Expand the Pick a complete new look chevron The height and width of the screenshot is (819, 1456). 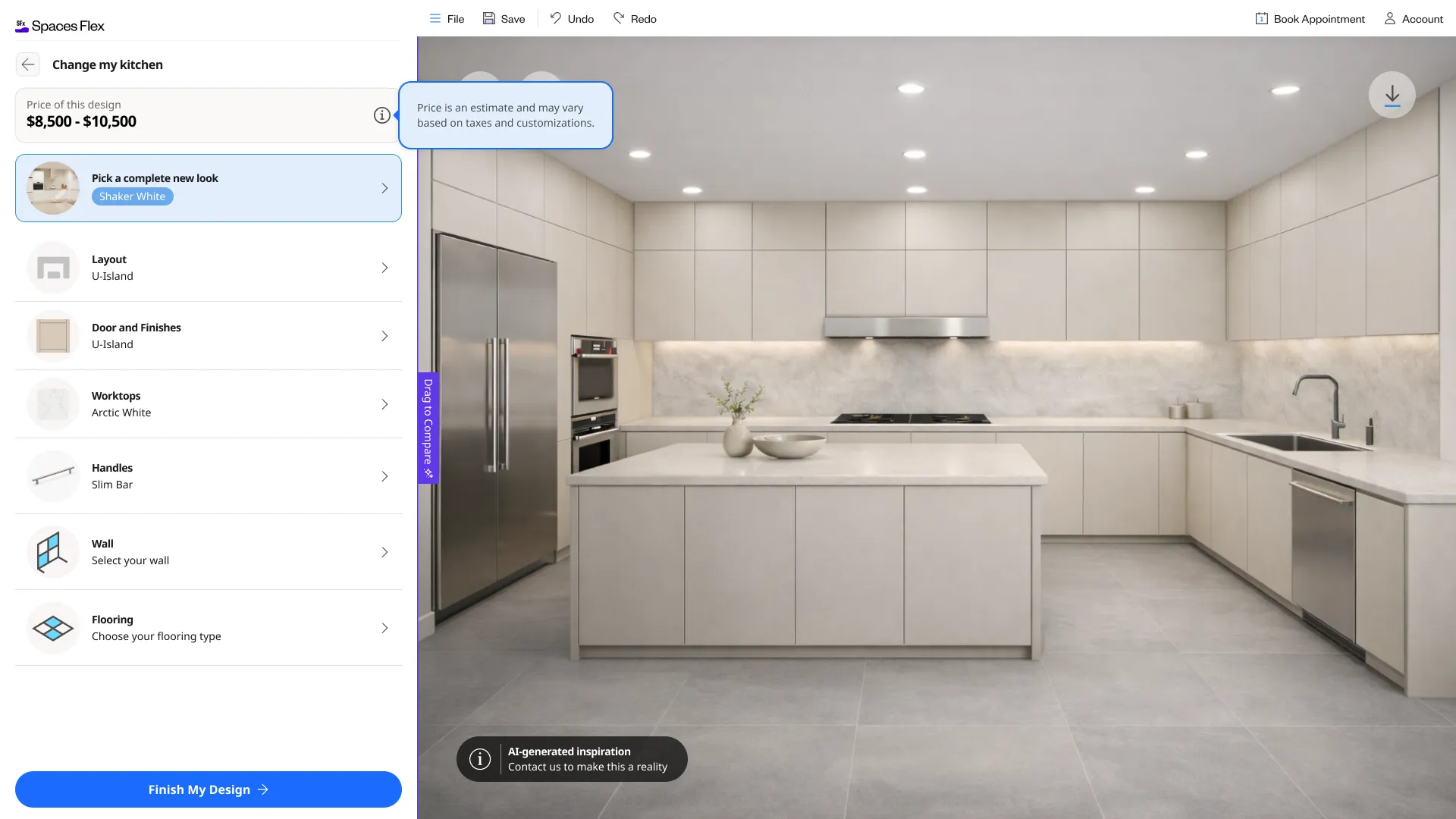tap(384, 188)
